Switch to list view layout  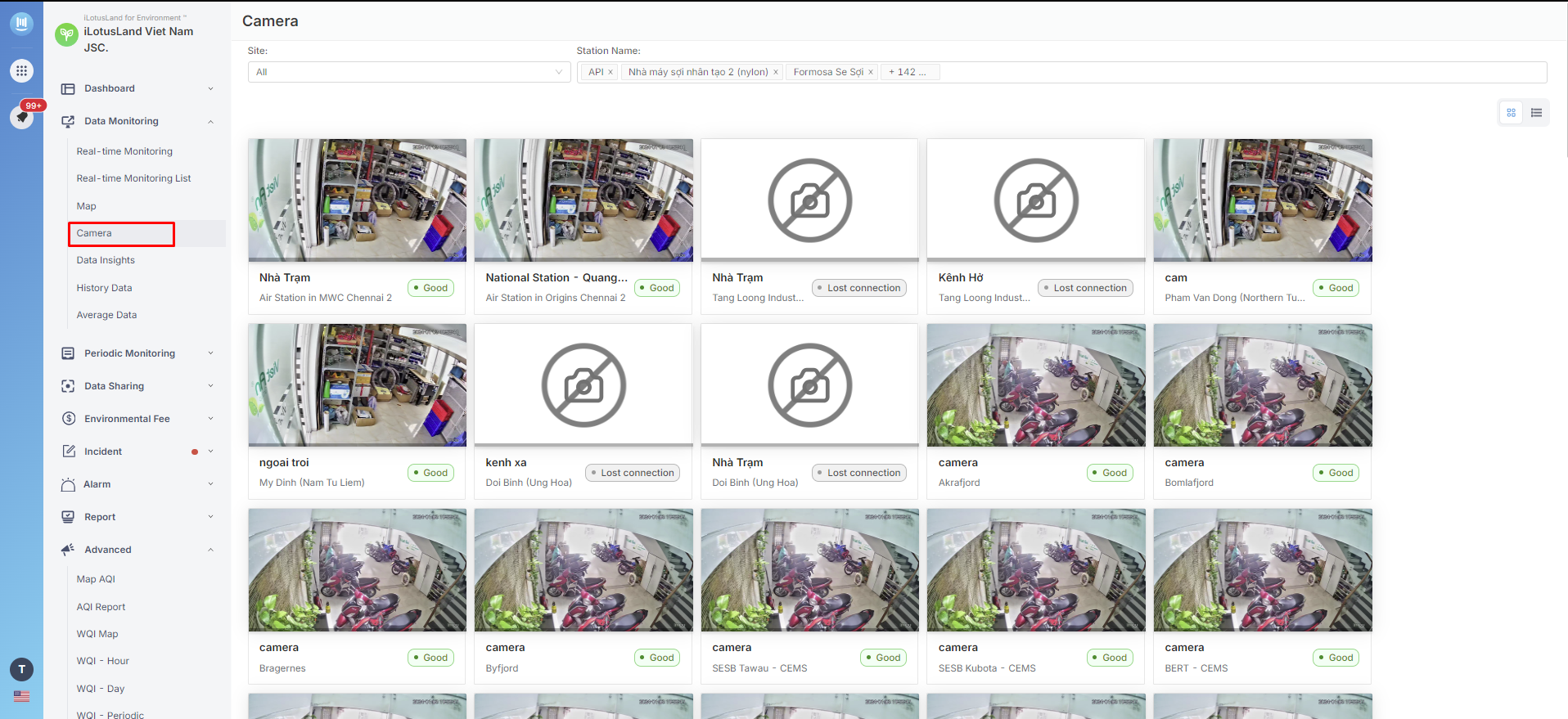[1537, 113]
